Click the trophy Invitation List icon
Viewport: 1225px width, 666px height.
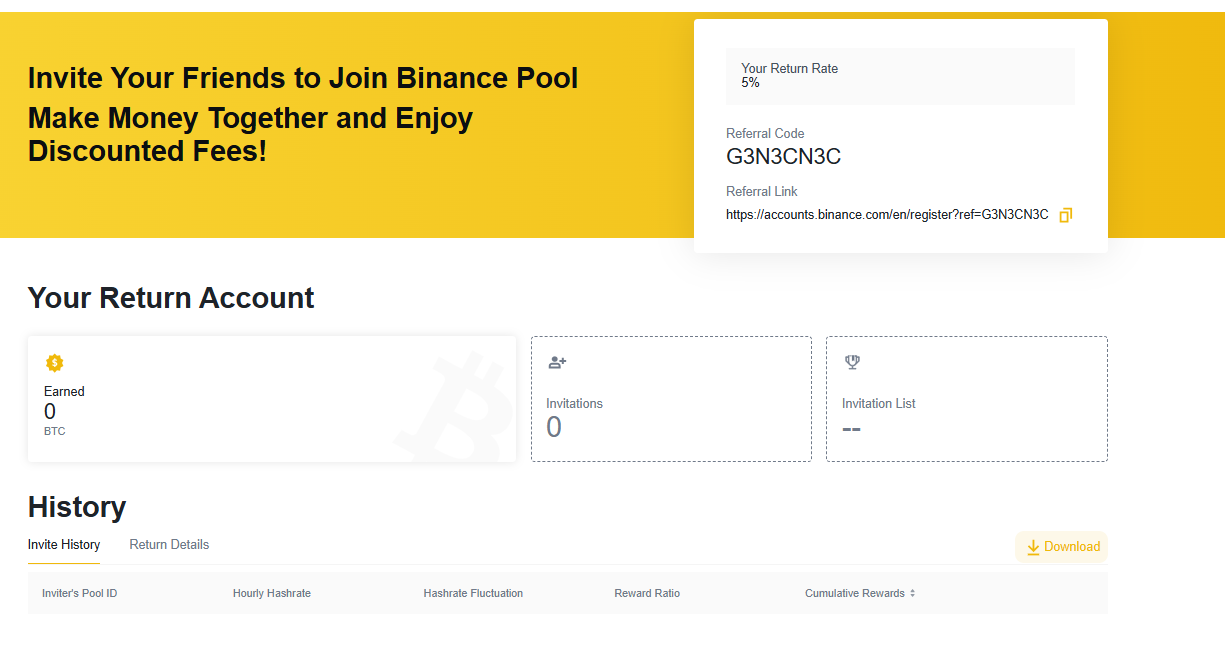pyautogui.click(x=852, y=363)
